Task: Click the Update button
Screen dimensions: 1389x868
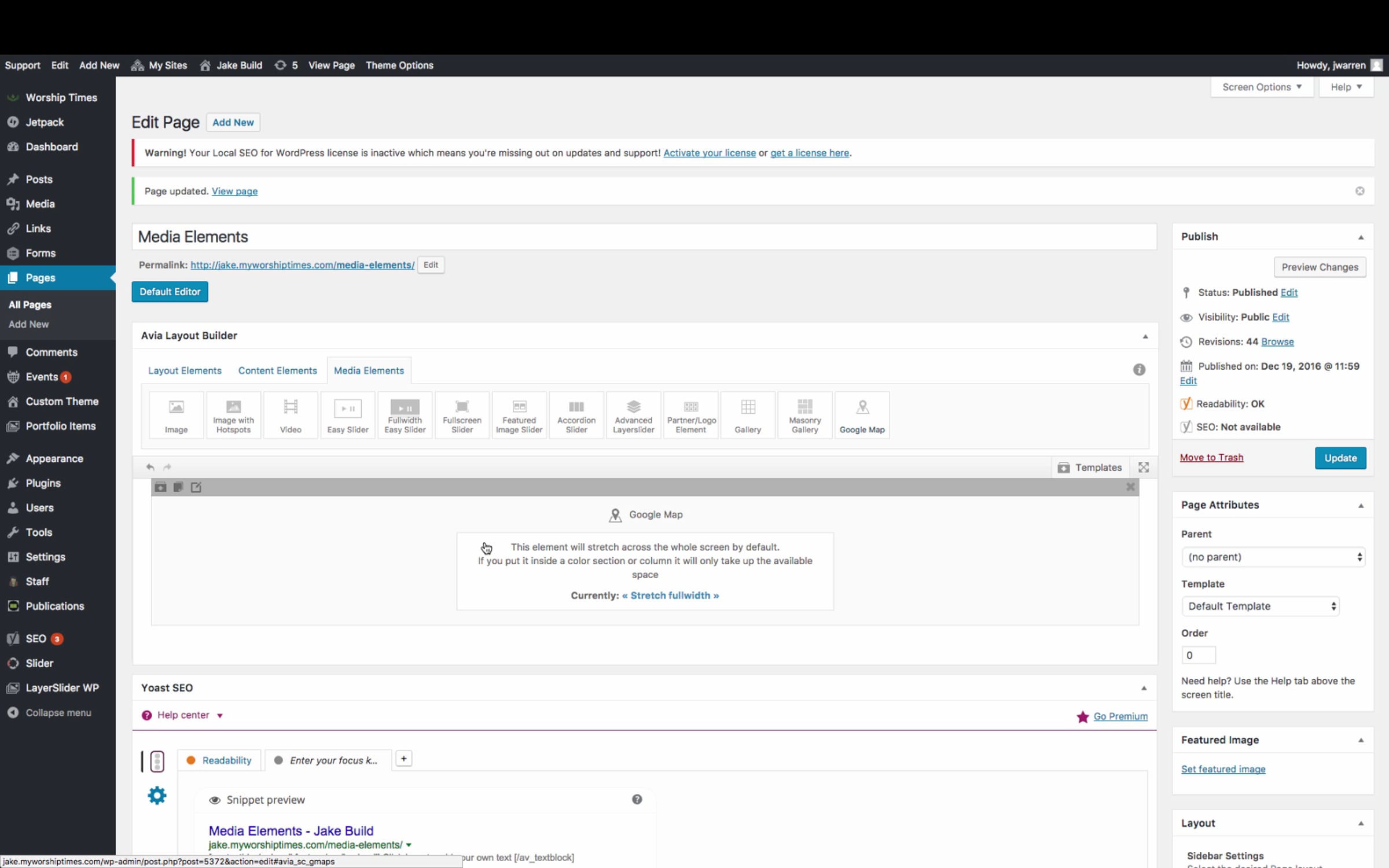Action: (1340, 458)
